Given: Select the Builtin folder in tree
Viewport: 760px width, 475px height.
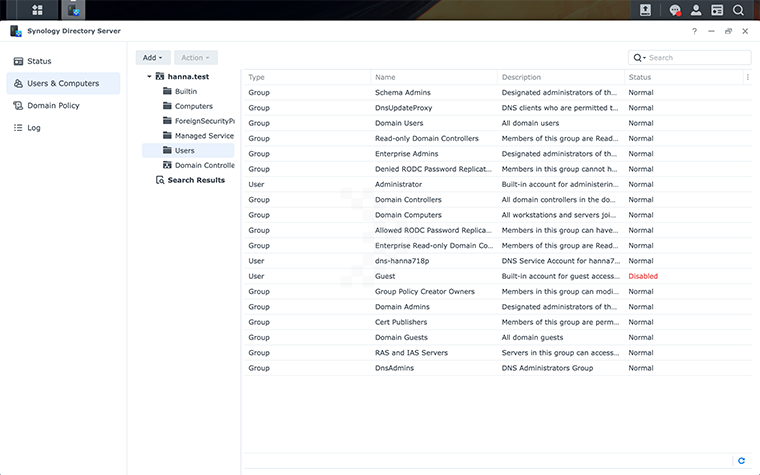Looking at the screenshot, I should [x=186, y=91].
